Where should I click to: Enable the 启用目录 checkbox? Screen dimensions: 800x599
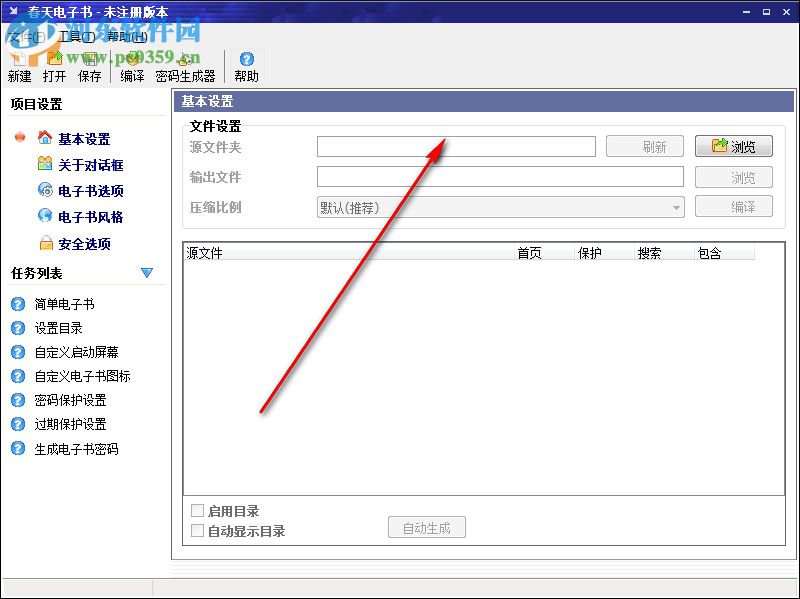(197, 510)
